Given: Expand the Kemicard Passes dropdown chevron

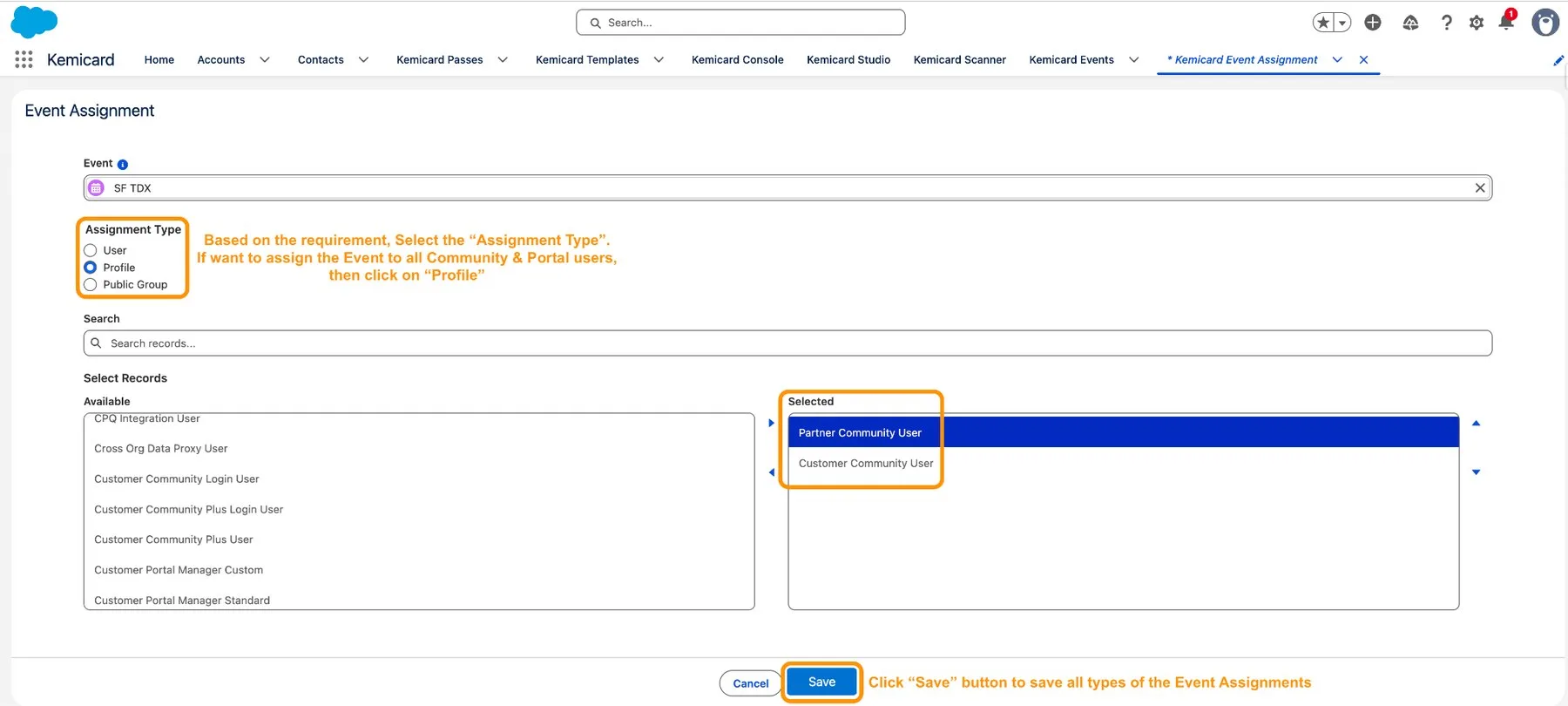Looking at the screenshot, I should point(503,59).
